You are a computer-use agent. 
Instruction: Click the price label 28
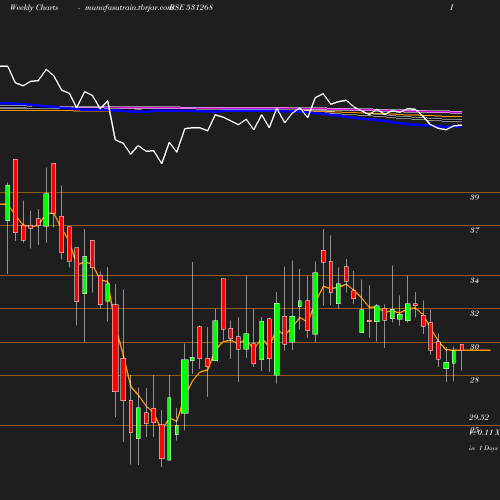475,380
